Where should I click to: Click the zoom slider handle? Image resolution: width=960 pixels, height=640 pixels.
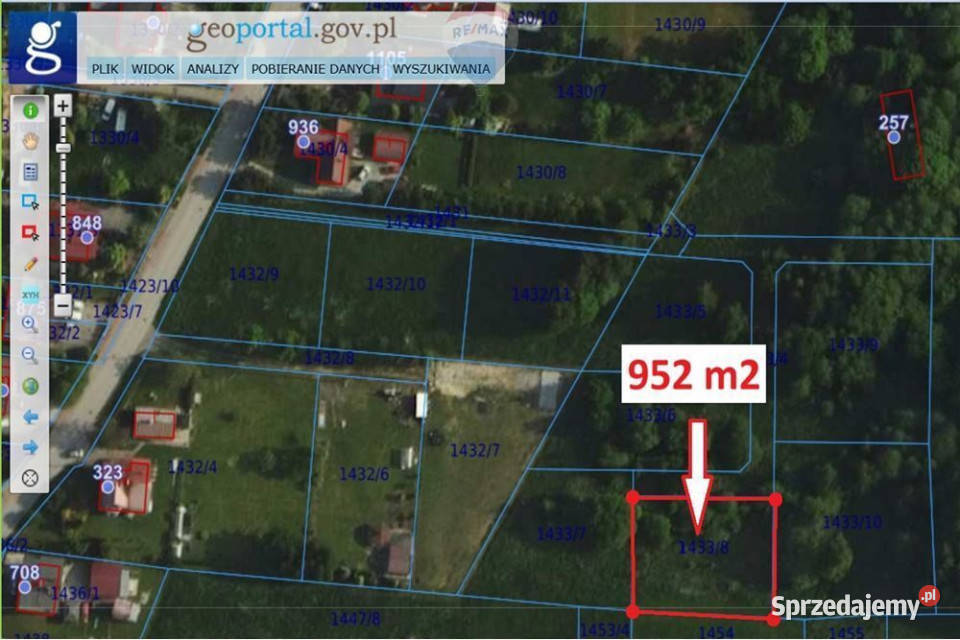pyautogui.click(x=62, y=148)
